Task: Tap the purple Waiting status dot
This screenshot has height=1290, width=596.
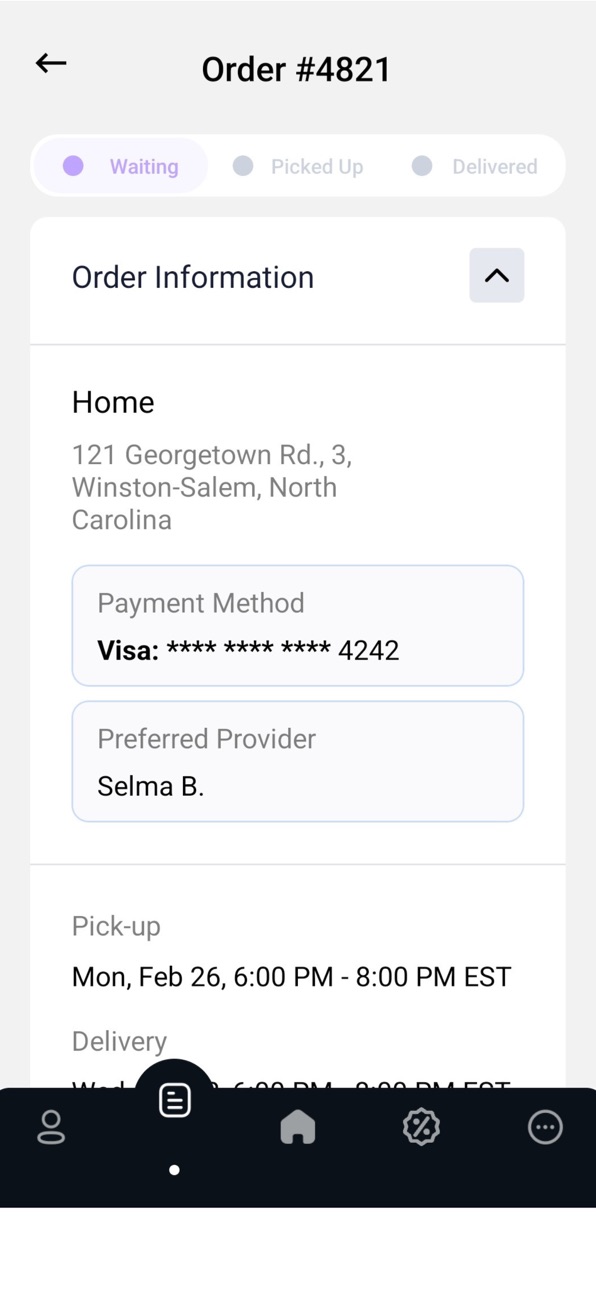Action: coord(73,166)
